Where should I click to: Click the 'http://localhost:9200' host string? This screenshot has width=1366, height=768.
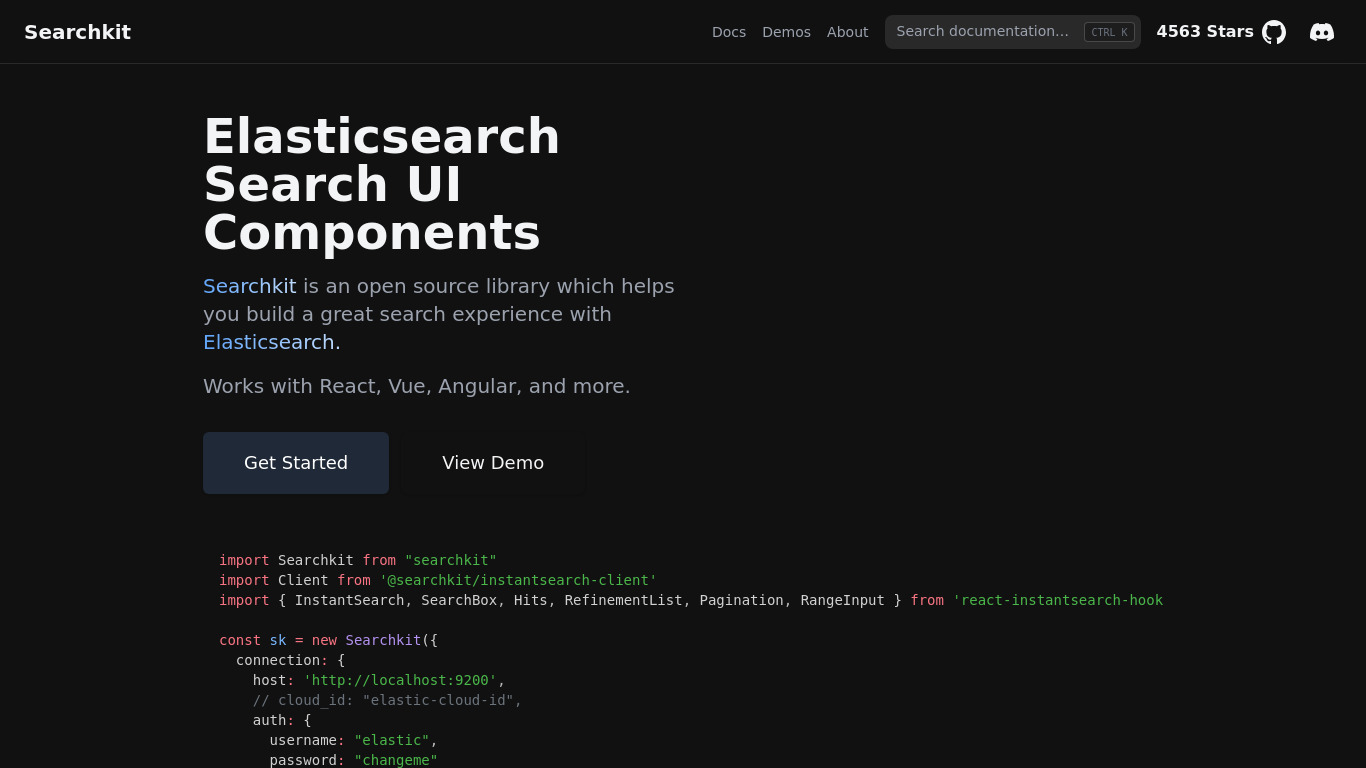click(x=400, y=680)
